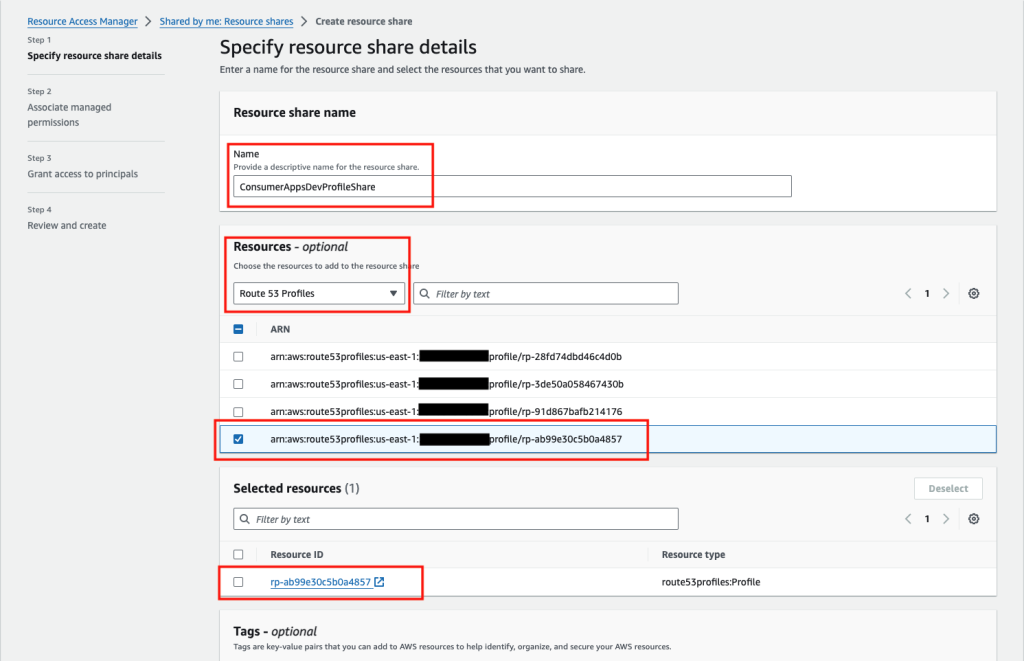1024x661 pixels.
Task: Open the rp-ab99e30c5b0a4857 Resource ID link
Action: coord(318,581)
